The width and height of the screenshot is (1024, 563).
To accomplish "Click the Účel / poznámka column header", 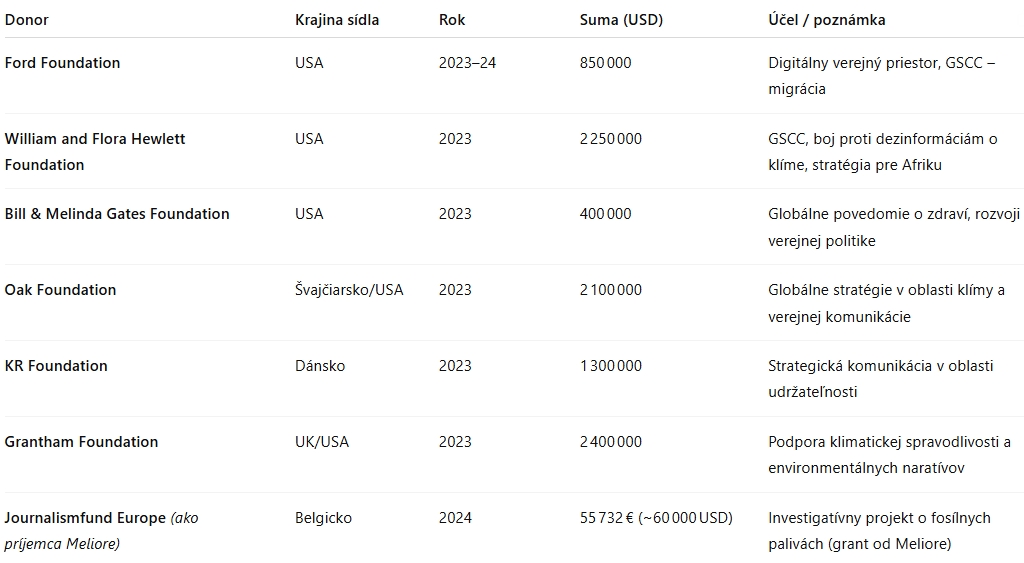I will (x=827, y=20).
